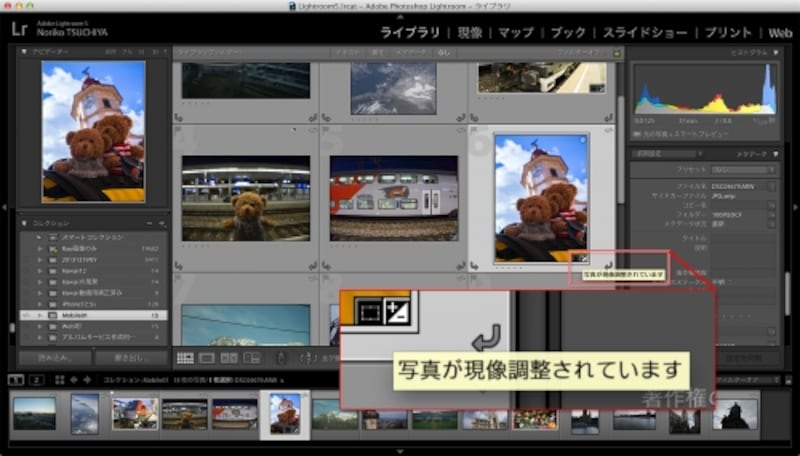
Task: Click the 書き出し export button
Action: pos(131,358)
